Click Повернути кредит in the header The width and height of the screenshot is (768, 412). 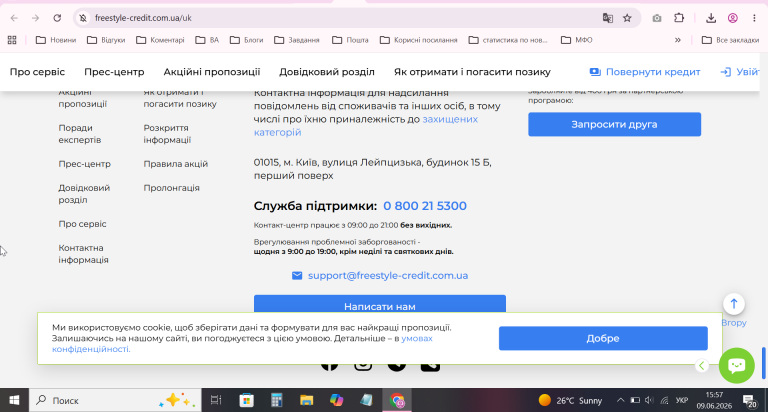(x=645, y=72)
